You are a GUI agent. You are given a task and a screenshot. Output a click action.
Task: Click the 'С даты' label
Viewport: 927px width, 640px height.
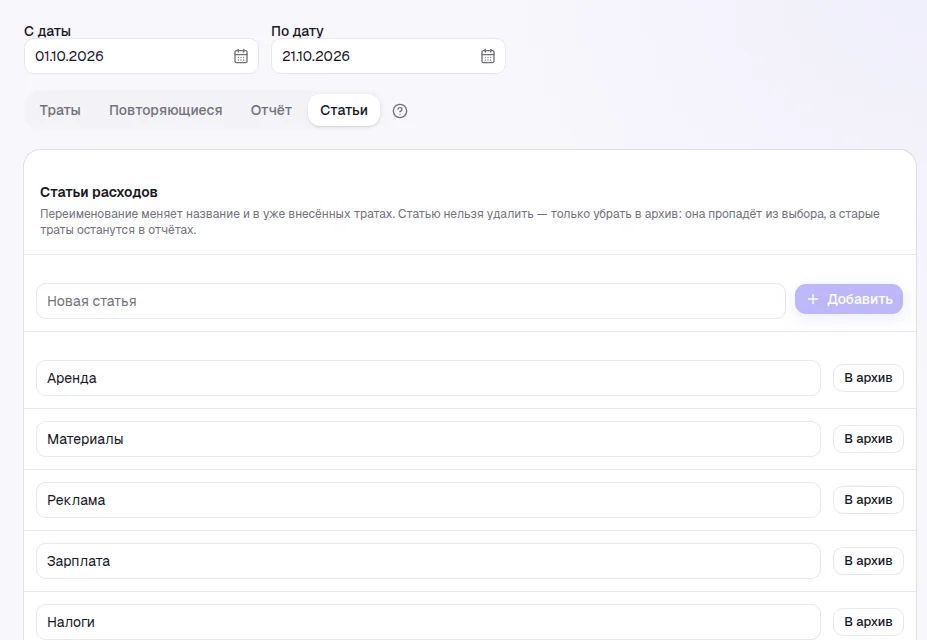tap(47, 31)
